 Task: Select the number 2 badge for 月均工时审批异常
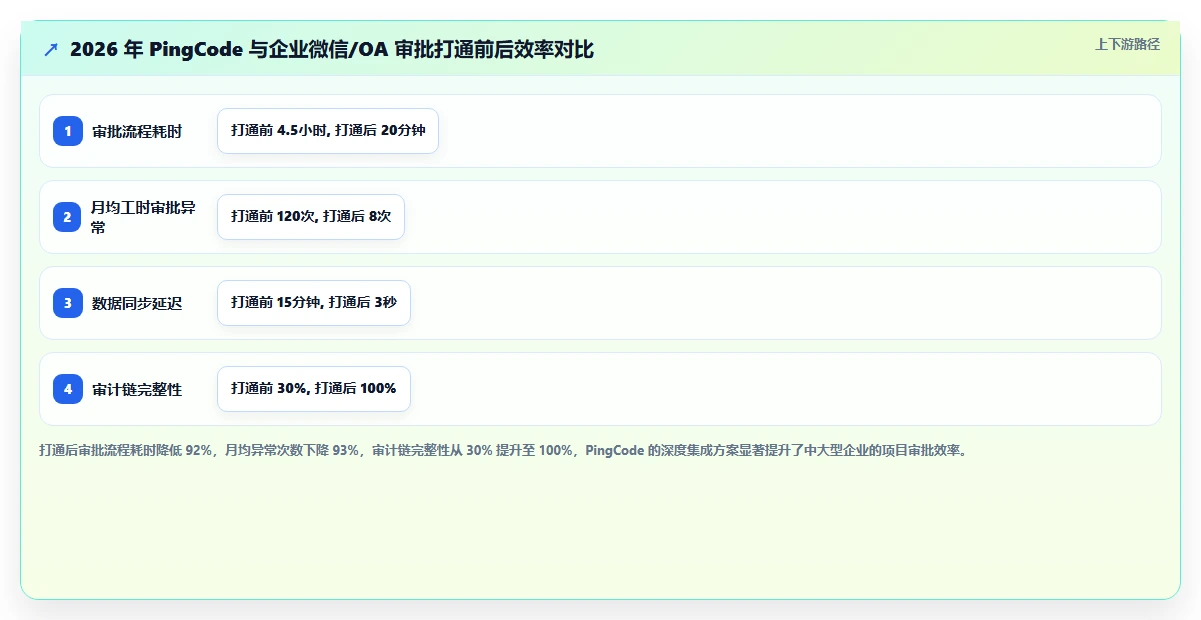pyautogui.click(x=68, y=217)
